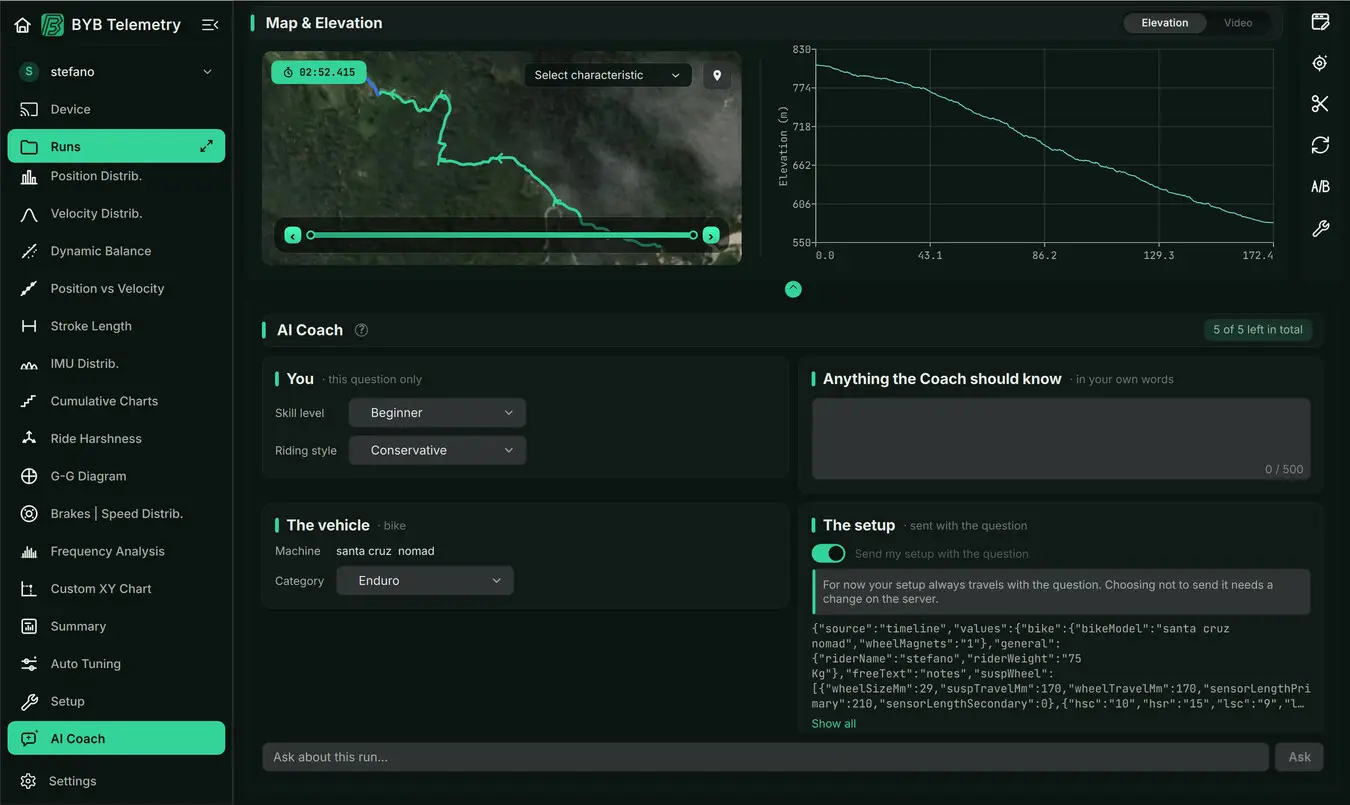
Task: Open Brakes | Speed Distrib. in the sidebar
Action: [116, 514]
